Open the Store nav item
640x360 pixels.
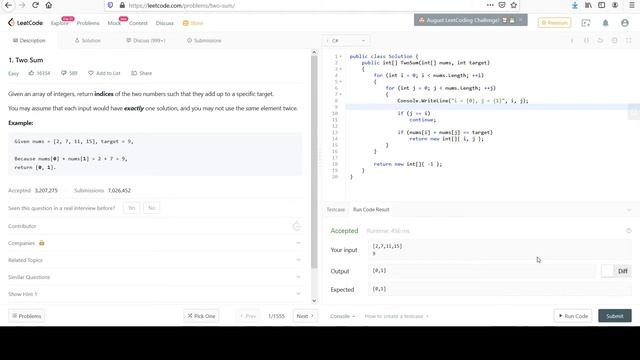click(193, 23)
